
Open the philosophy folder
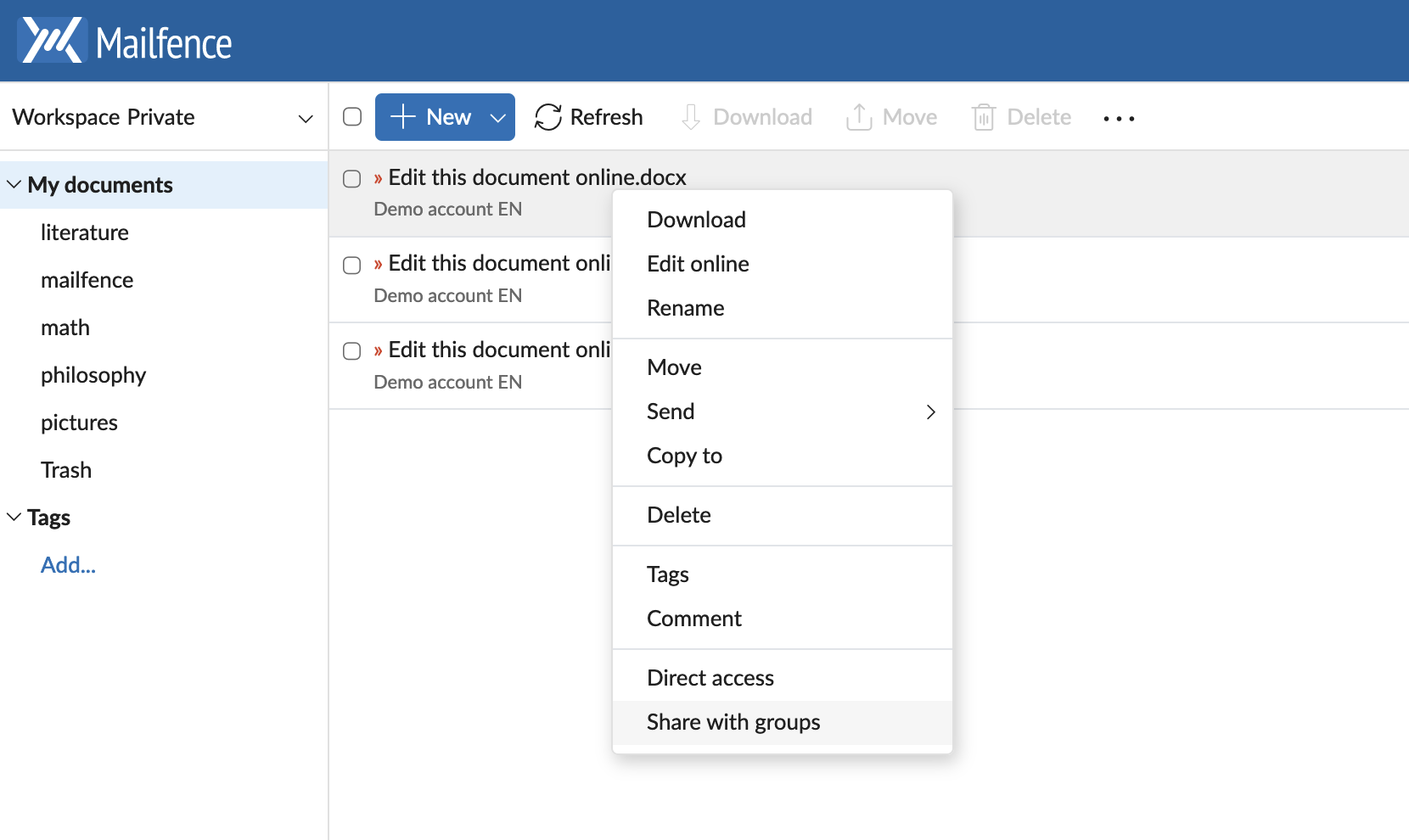93,375
